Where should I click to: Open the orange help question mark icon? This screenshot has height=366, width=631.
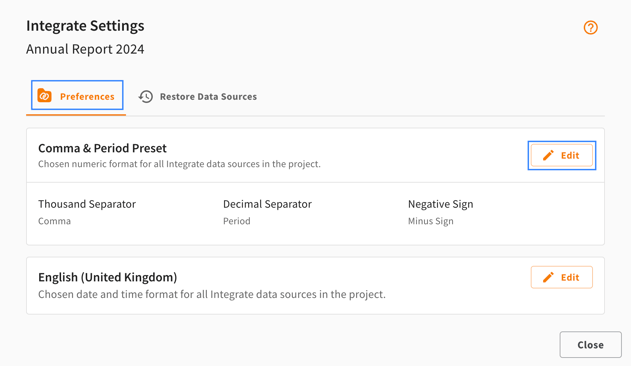coord(590,28)
